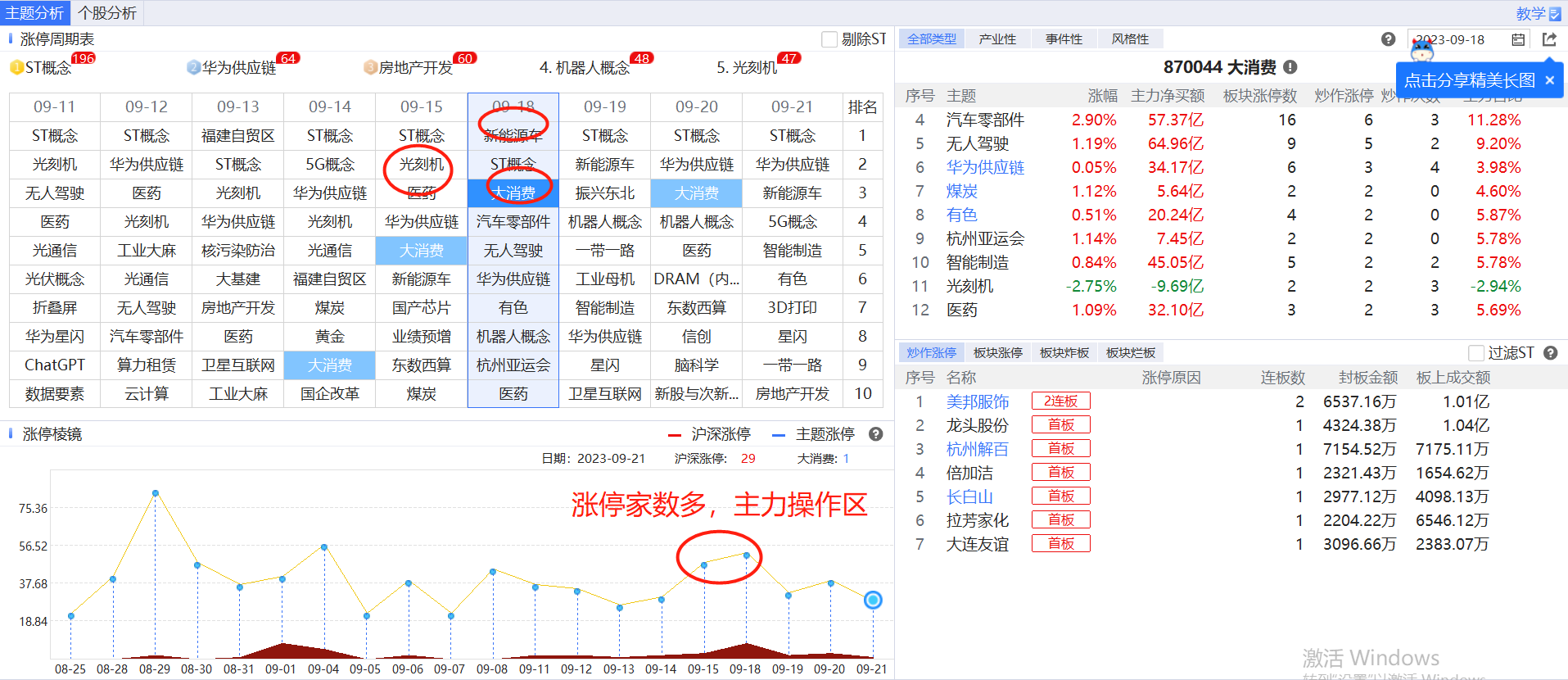Sort the theme list by 主力净买额 column
The image size is (1568, 680).
click(1168, 96)
